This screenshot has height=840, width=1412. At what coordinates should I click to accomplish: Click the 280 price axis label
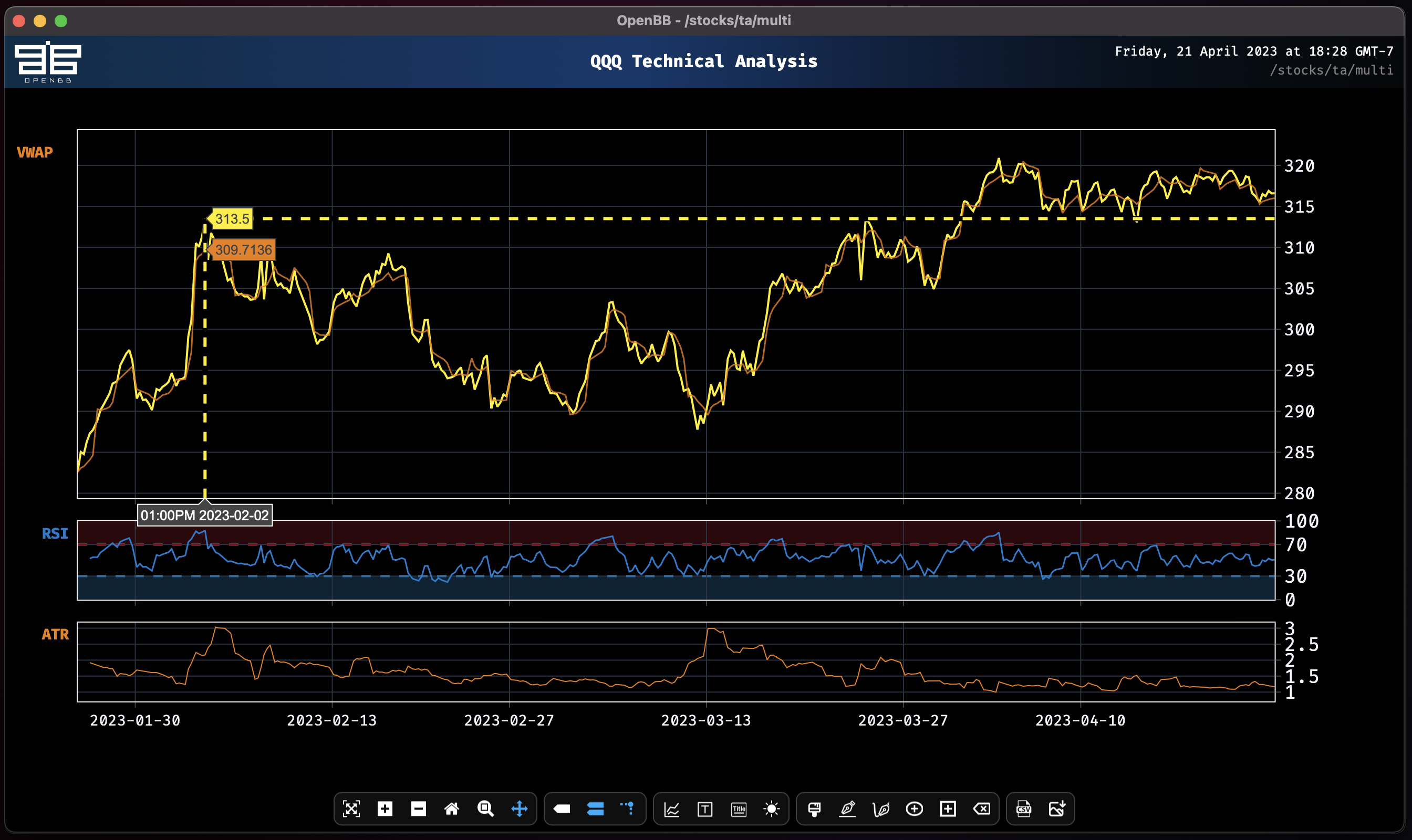1299,493
